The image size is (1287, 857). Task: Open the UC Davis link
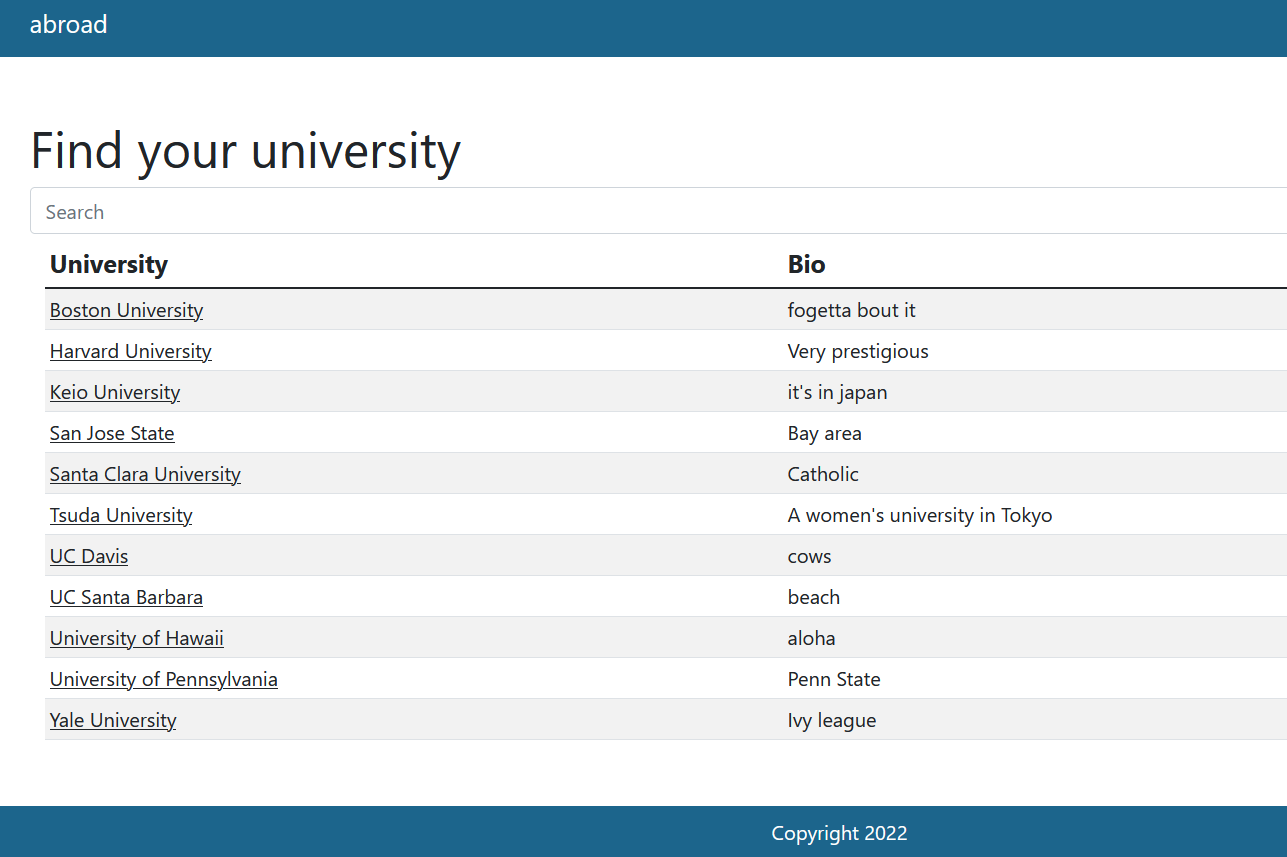(x=89, y=556)
